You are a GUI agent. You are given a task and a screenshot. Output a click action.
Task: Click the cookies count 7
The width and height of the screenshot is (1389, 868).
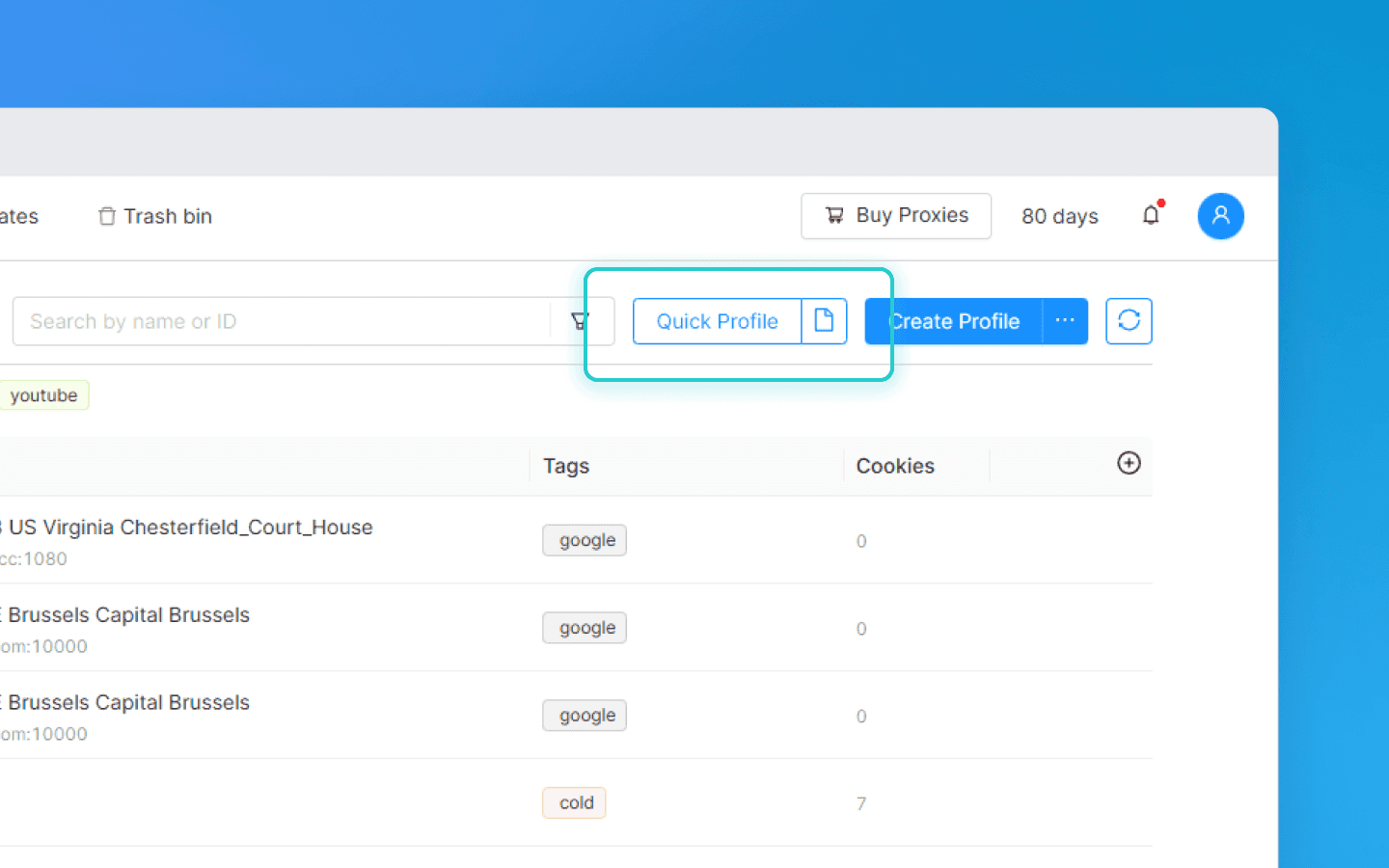pyautogui.click(x=861, y=803)
